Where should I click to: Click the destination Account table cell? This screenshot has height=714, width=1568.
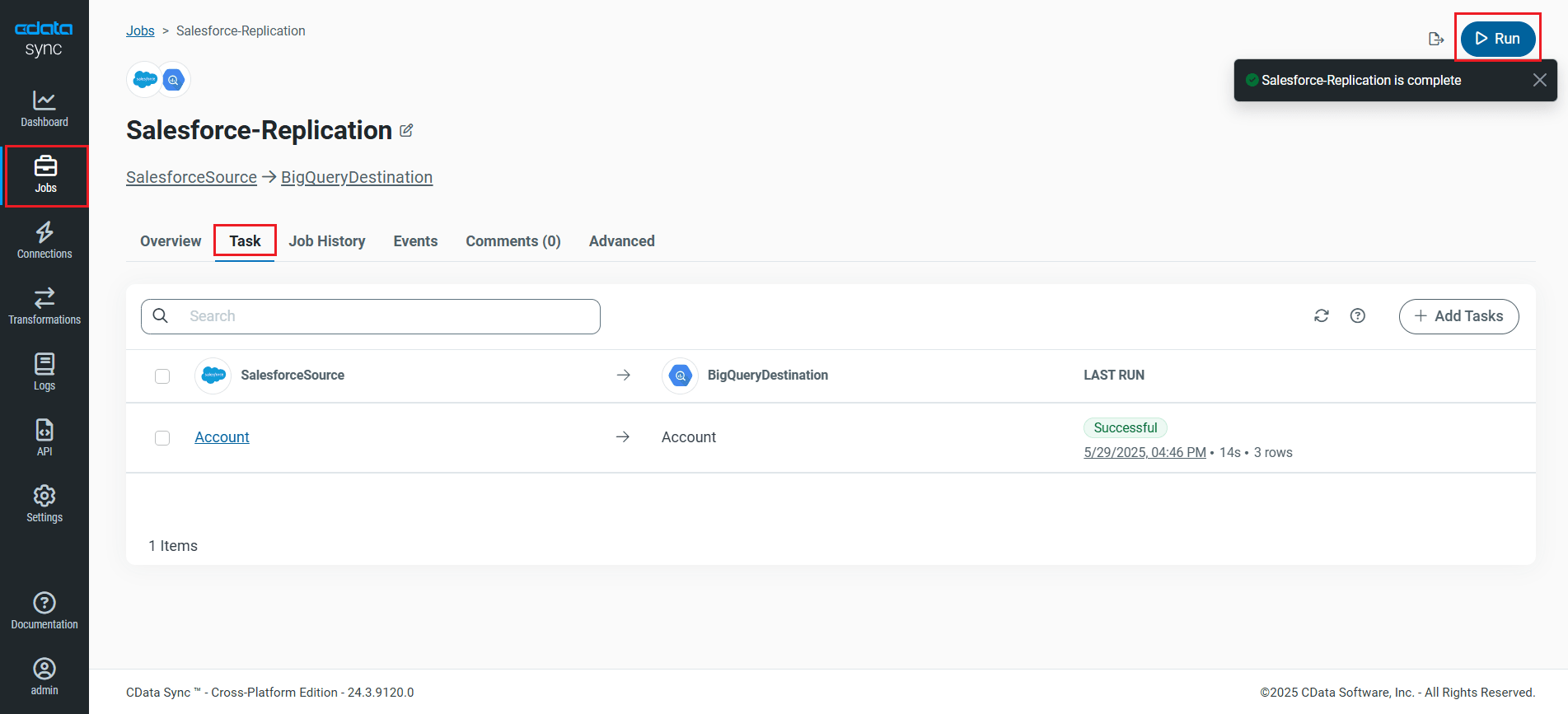[689, 437]
